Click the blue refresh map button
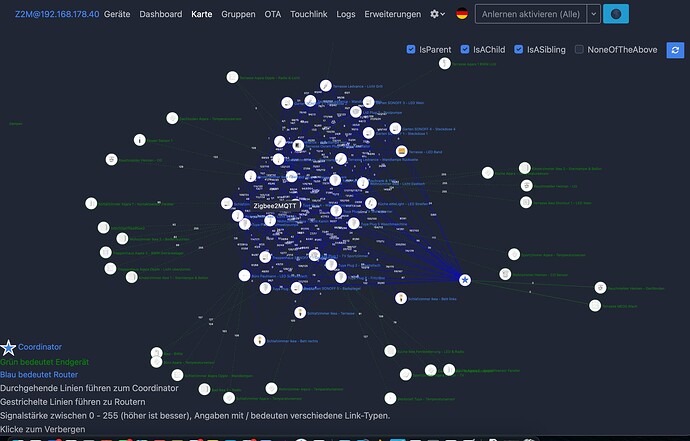 (675, 50)
